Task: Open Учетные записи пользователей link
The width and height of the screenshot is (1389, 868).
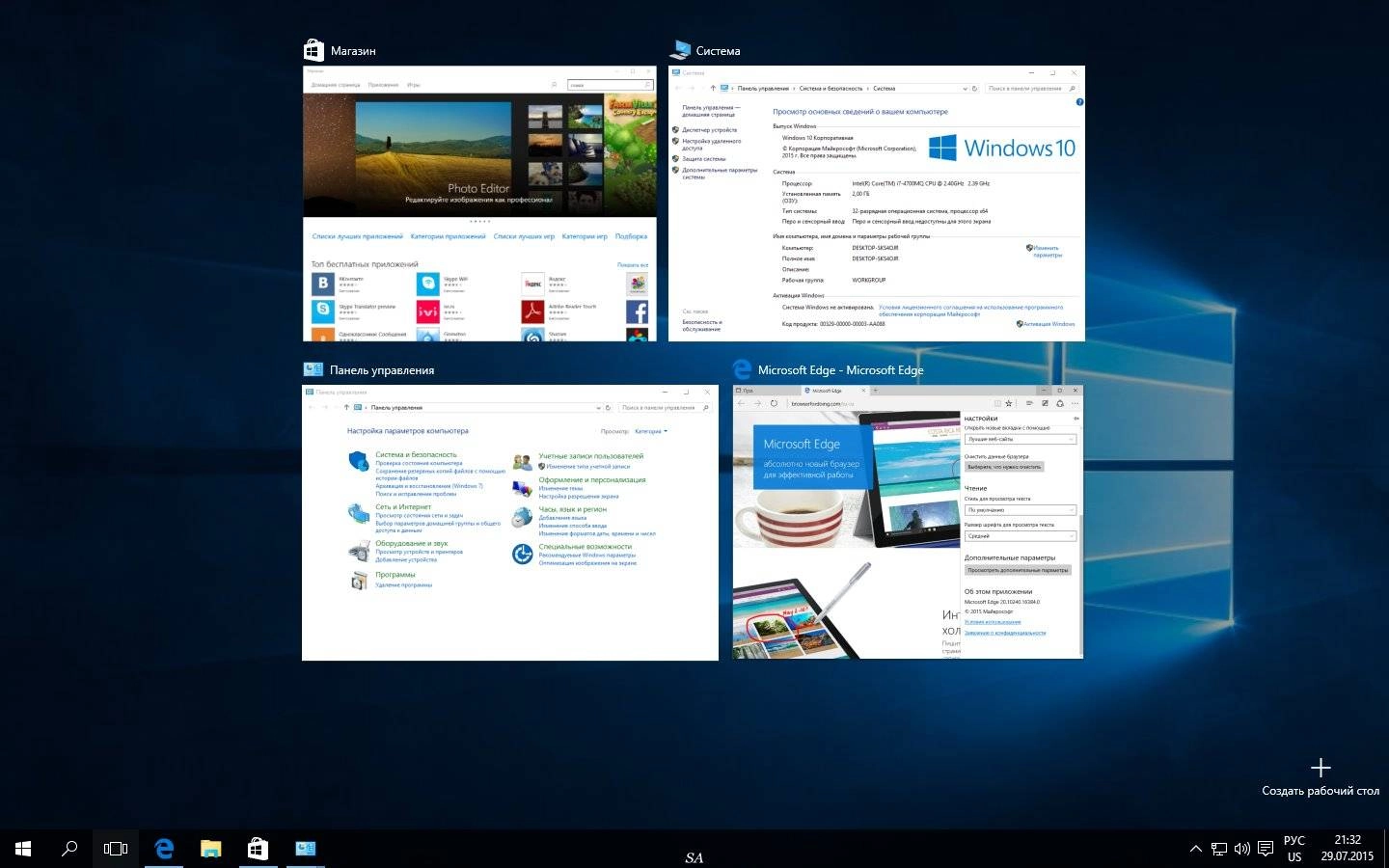Action: pos(590,456)
